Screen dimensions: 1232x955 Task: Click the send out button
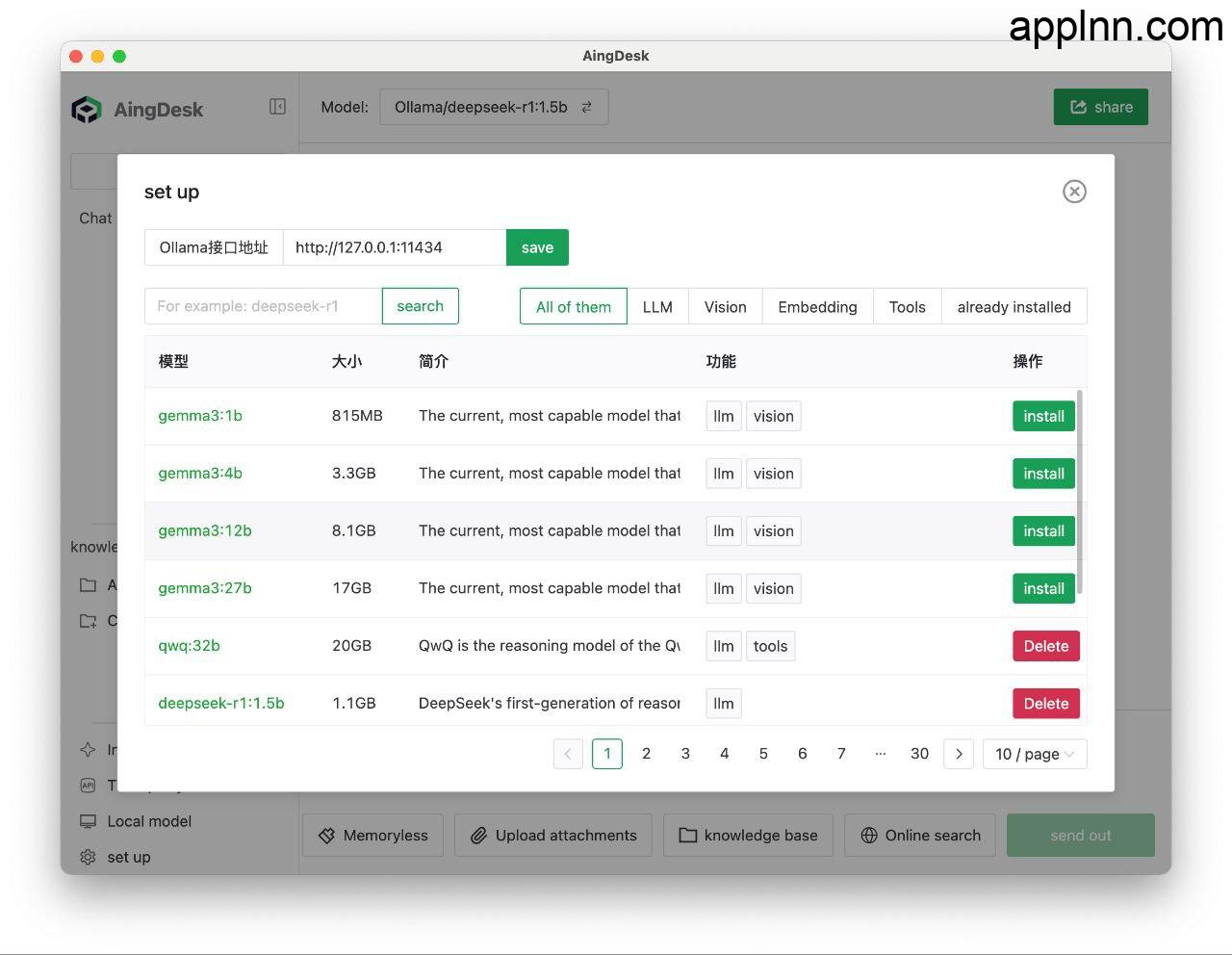click(1081, 836)
